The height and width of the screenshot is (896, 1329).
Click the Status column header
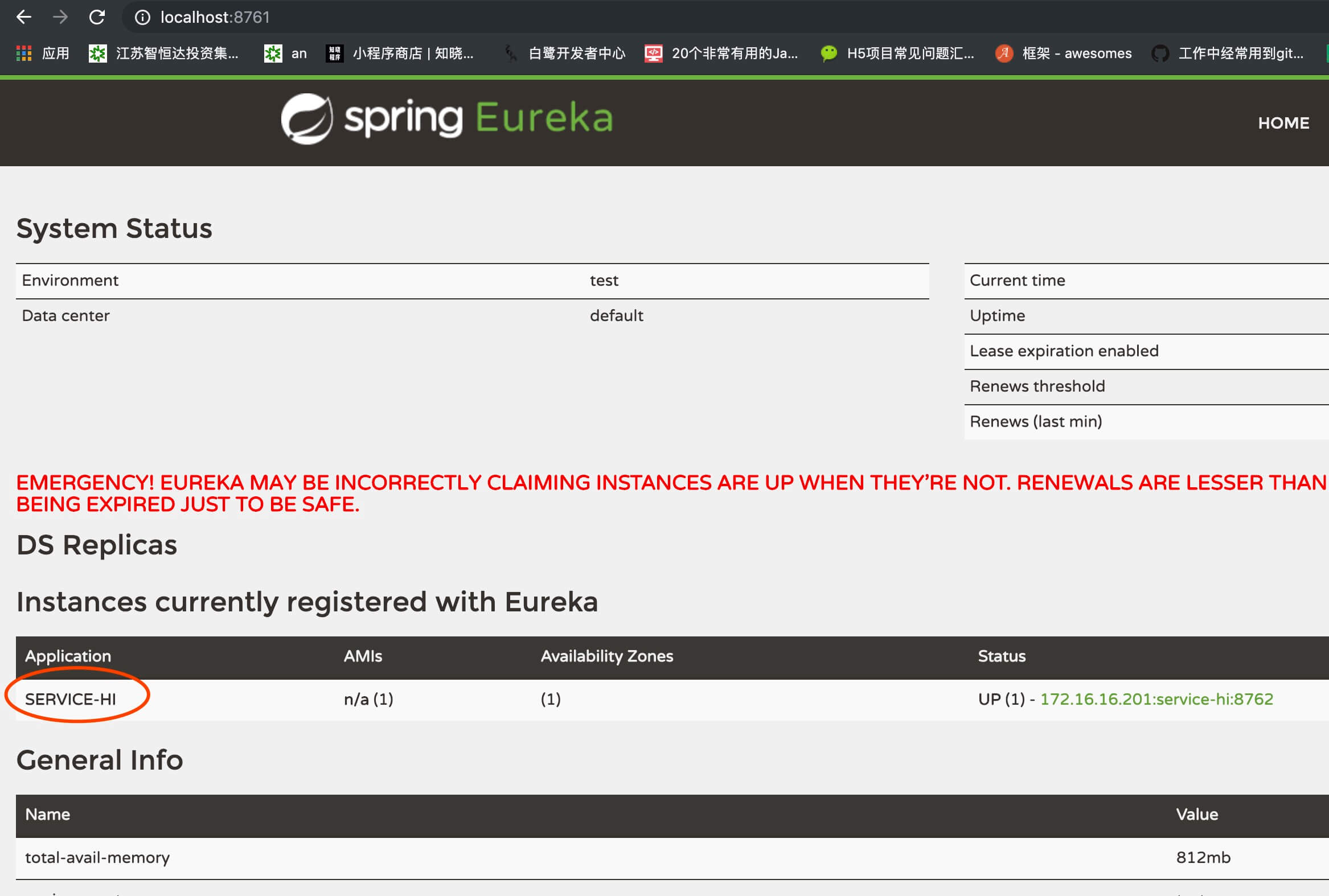[x=1002, y=656]
